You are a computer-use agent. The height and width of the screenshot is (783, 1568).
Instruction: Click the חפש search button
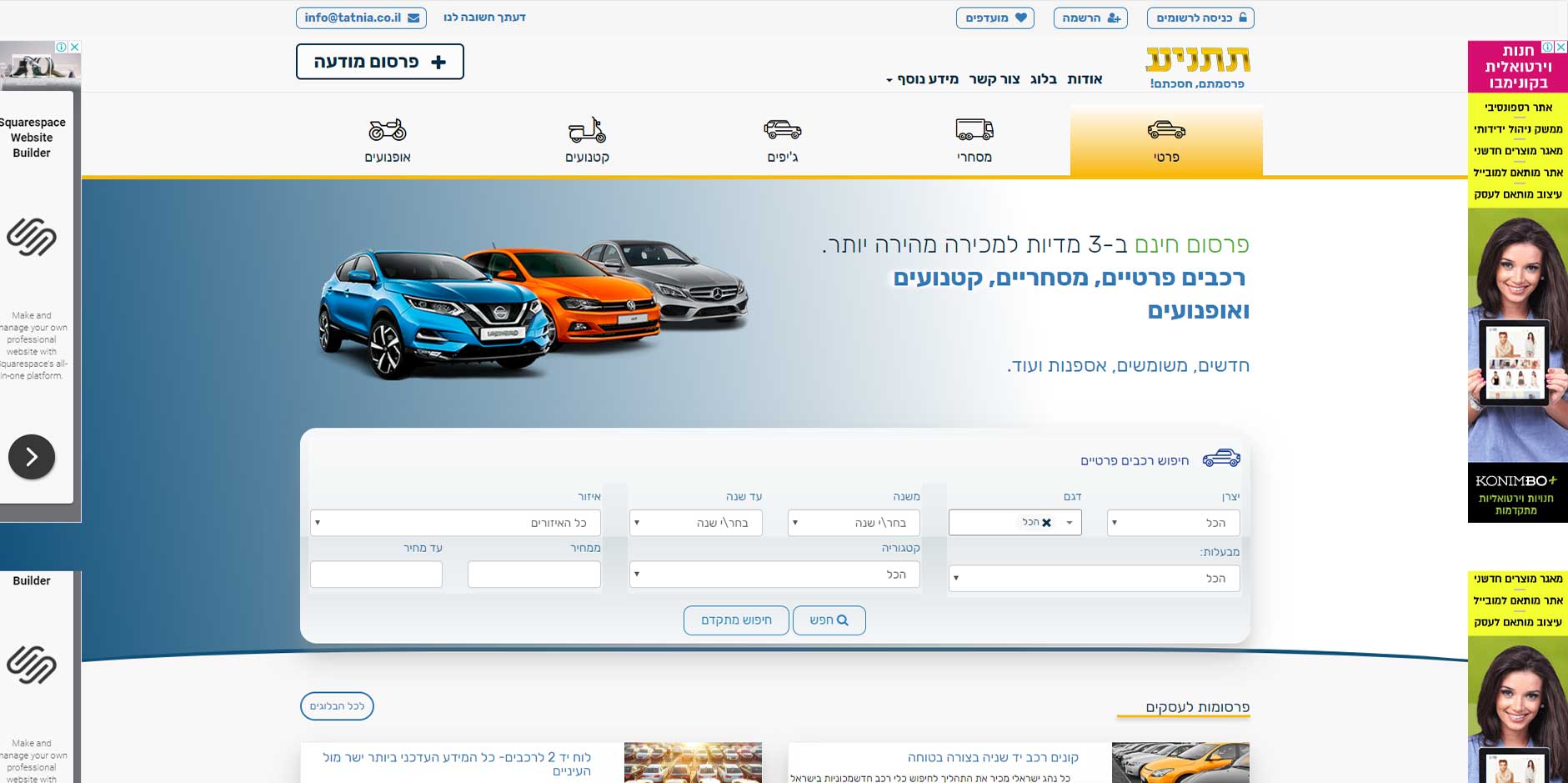(829, 620)
